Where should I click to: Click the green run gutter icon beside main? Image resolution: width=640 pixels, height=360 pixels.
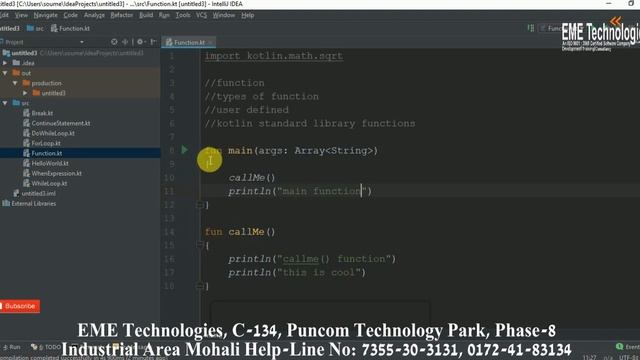[x=184, y=150]
